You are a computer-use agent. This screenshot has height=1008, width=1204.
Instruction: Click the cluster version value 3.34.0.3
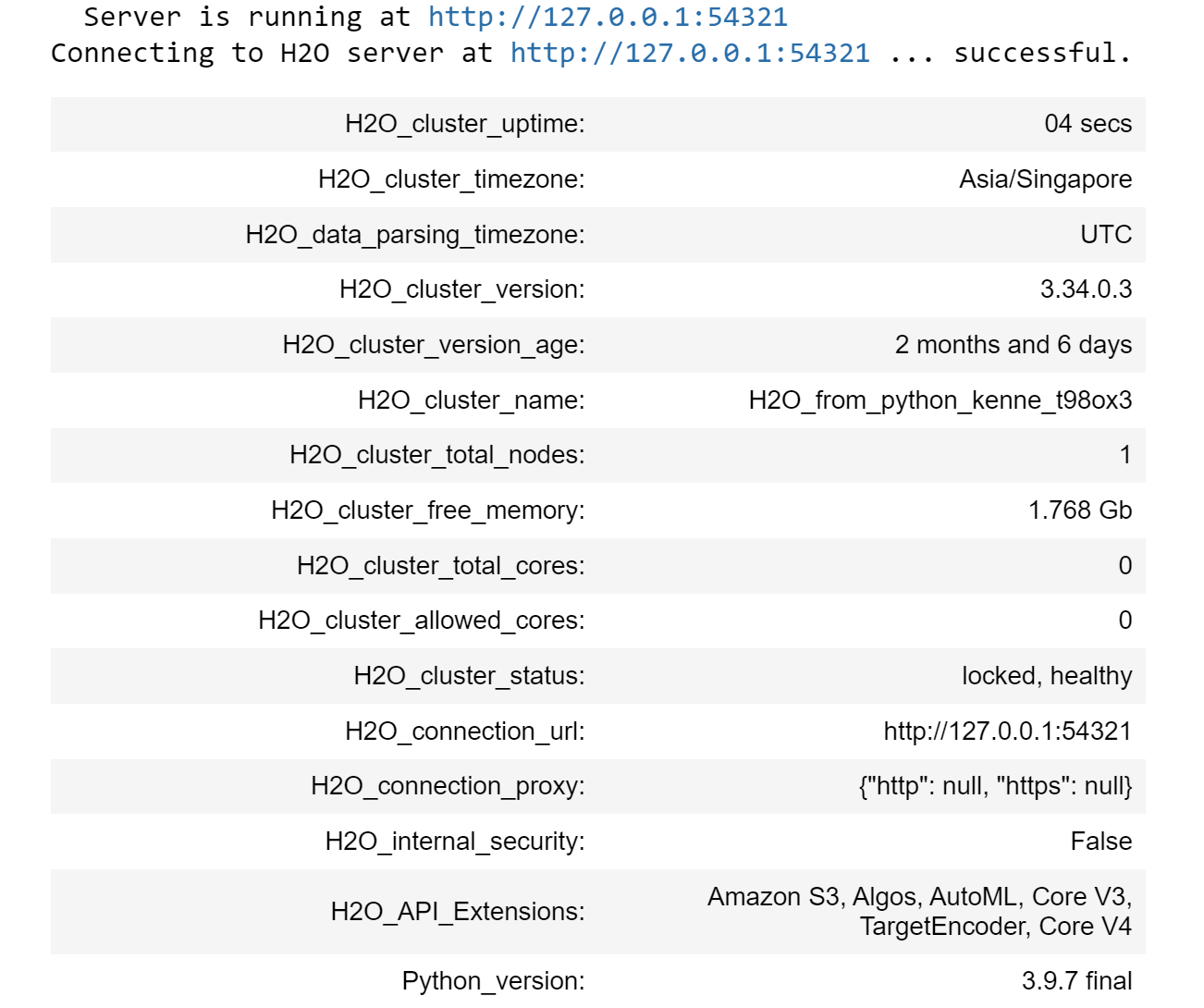pyautogui.click(x=1086, y=289)
